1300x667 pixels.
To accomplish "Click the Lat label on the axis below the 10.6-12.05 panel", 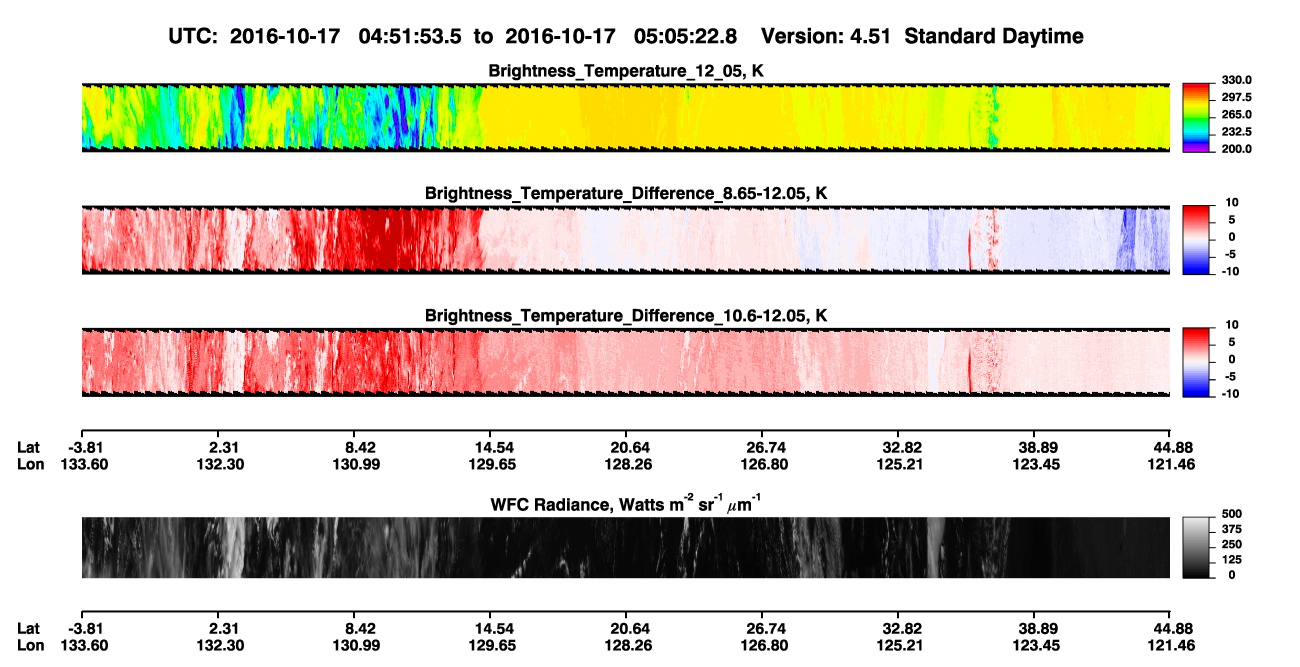I will point(30,448).
